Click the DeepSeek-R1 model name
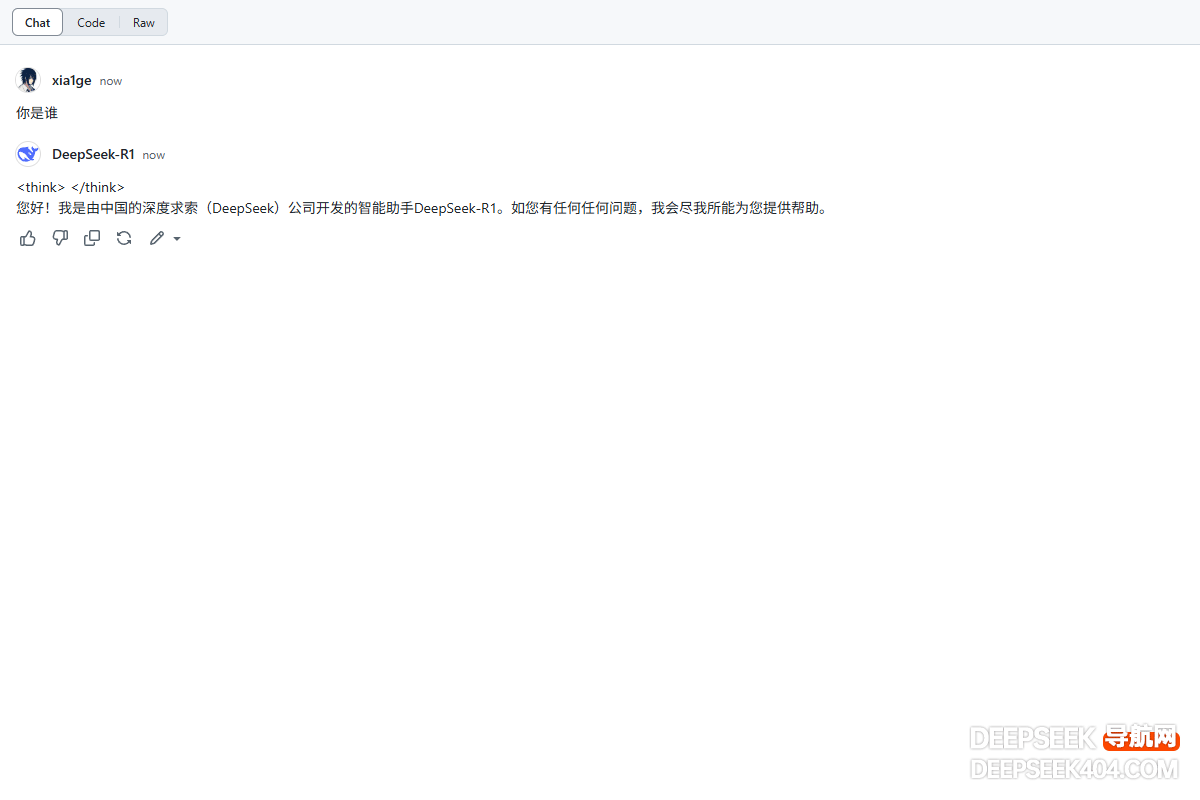The height and width of the screenshot is (800, 1200). [x=93, y=155]
